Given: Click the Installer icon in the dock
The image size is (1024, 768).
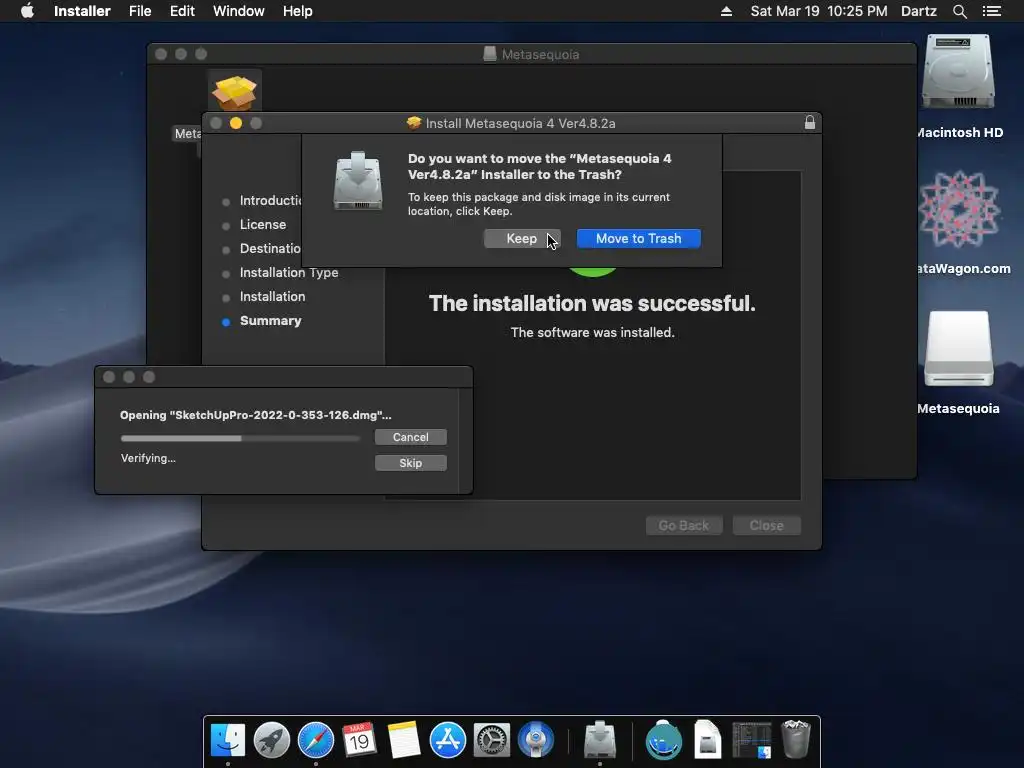Looking at the screenshot, I should point(600,740).
